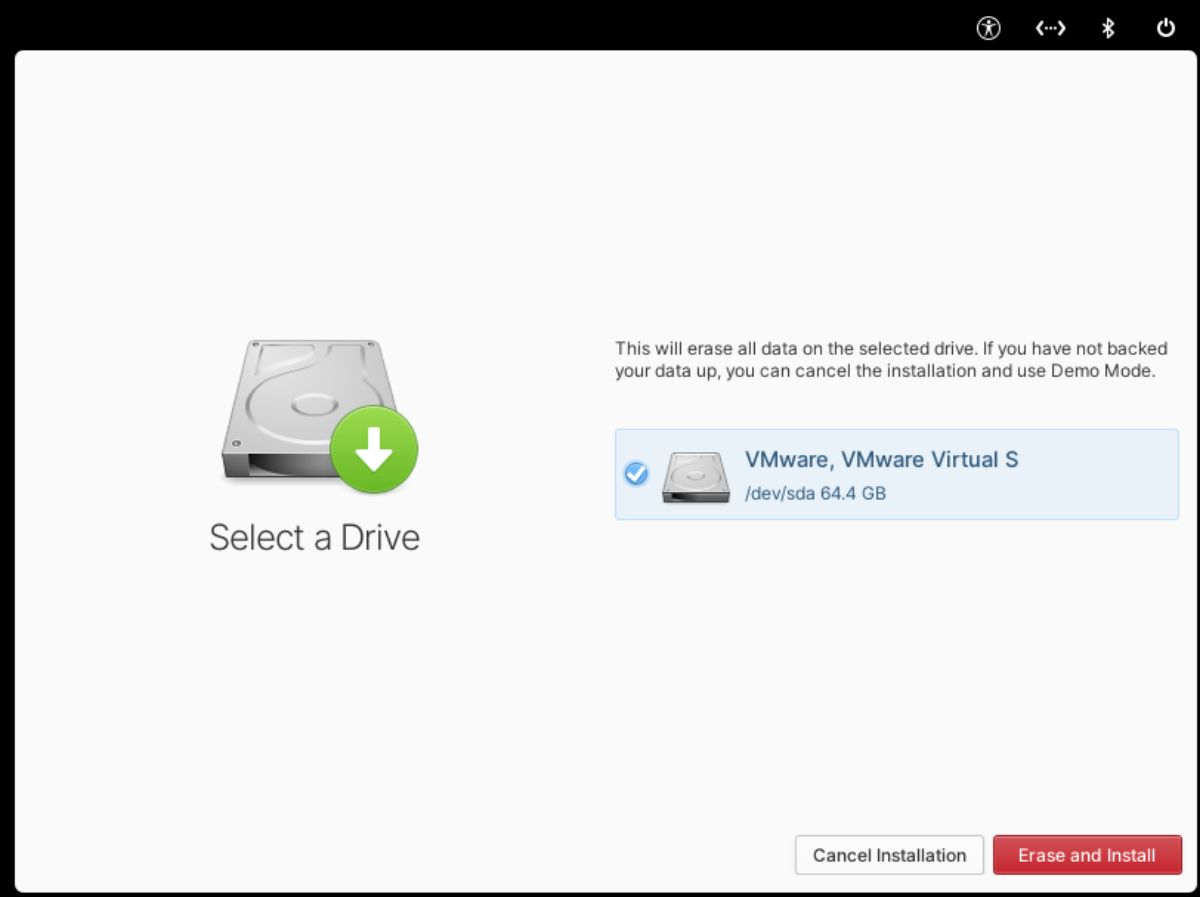This screenshot has width=1200, height=897.
Task: Click the accessibility icon in the top bar
Action: [x=988, y=28]
